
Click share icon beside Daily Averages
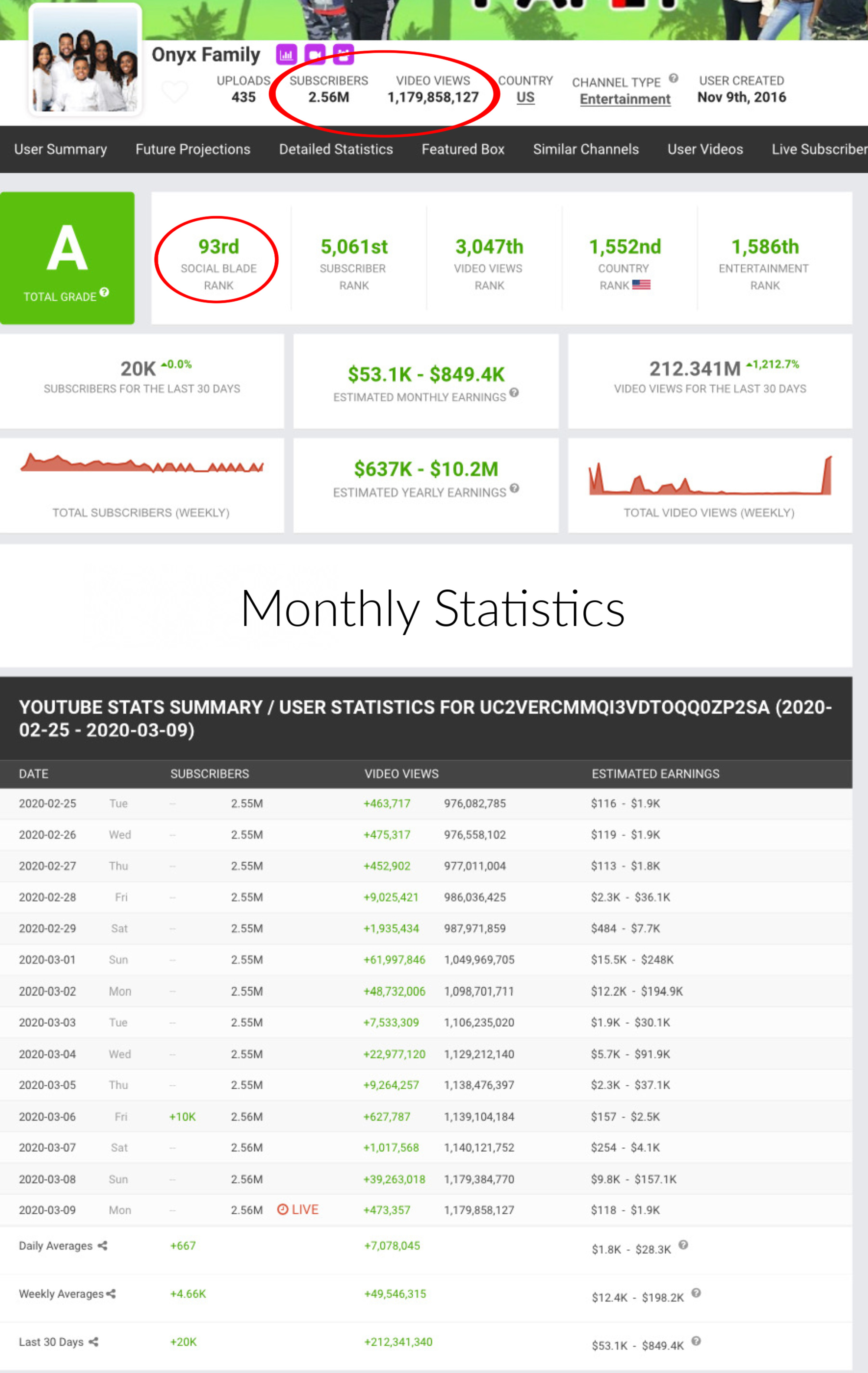[103, 1246]
